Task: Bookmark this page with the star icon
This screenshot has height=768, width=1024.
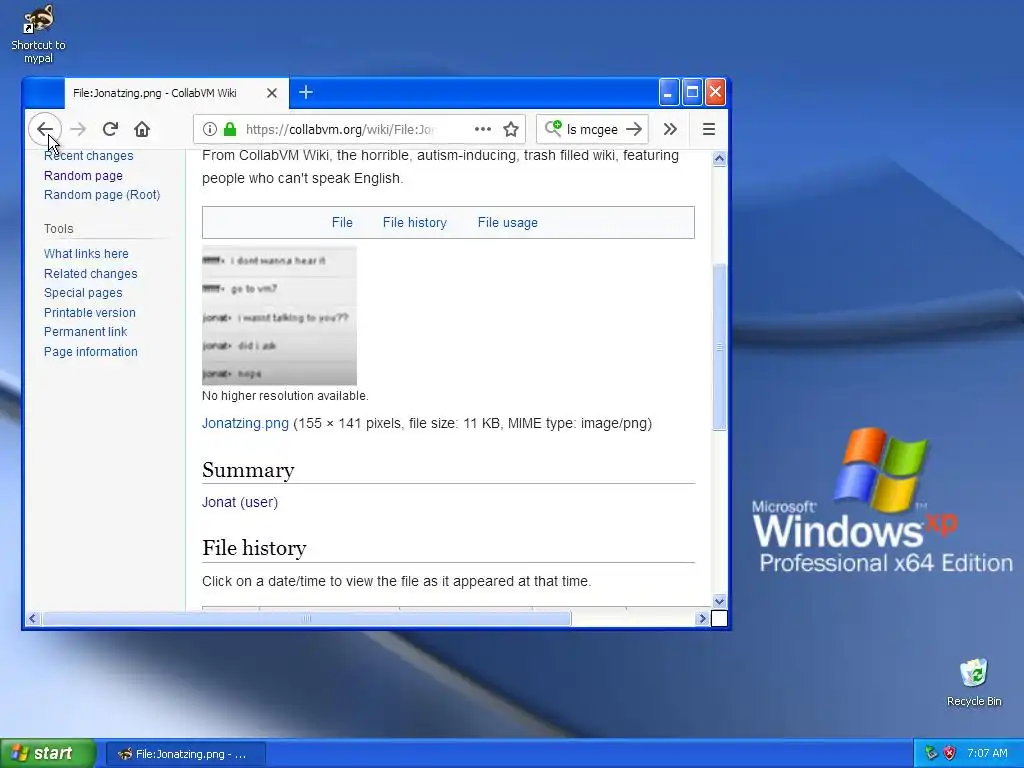Action: (511, 129)
